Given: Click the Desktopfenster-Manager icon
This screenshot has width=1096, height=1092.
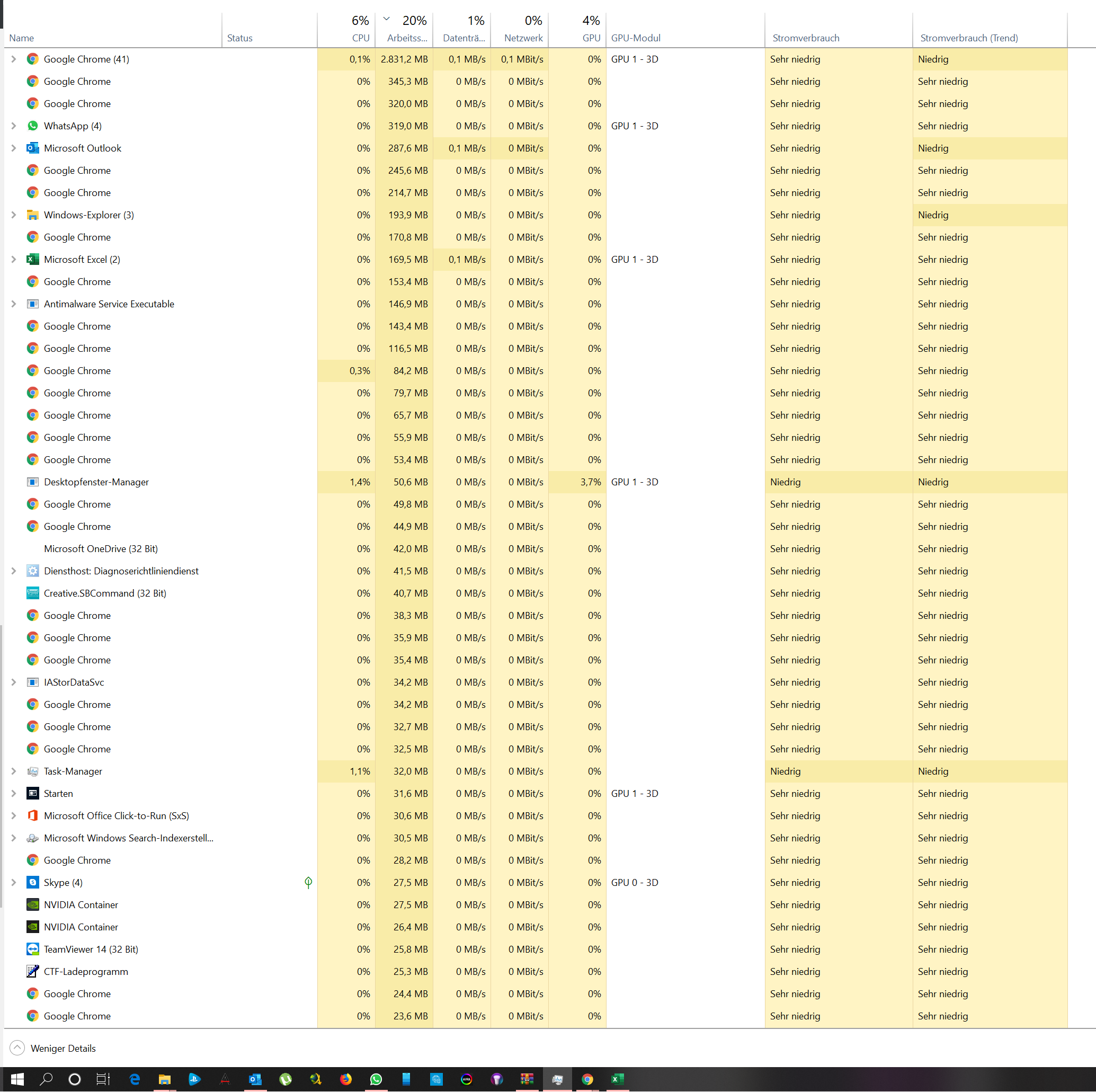Looking at the screenshot, I should point(33,482).
